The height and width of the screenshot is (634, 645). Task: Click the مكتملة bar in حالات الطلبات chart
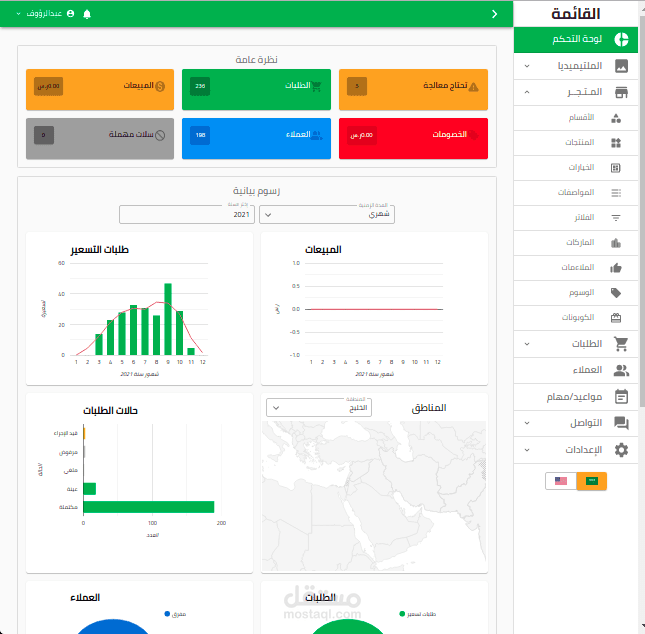[x=148, y=507]
